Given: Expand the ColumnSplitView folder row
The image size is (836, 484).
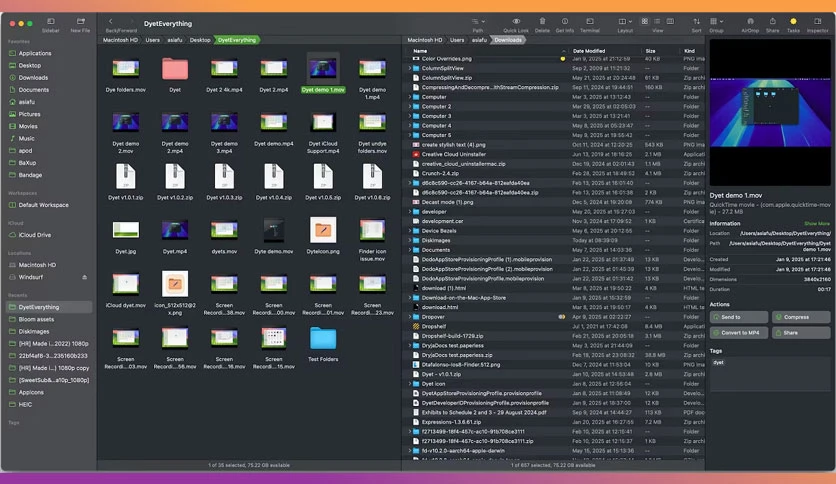Looking at the screenshot, I should click(410, 68).
